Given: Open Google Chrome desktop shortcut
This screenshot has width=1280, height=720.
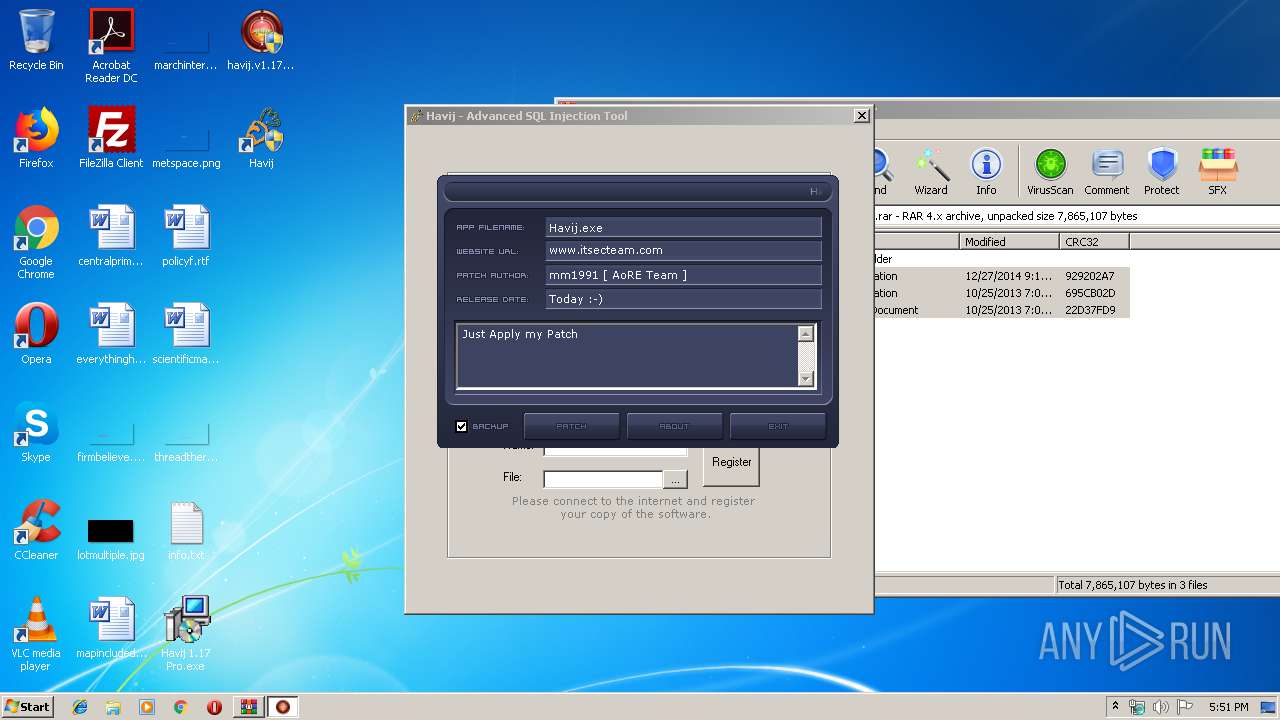Looking at the screenshot, I should click(36, 242).
